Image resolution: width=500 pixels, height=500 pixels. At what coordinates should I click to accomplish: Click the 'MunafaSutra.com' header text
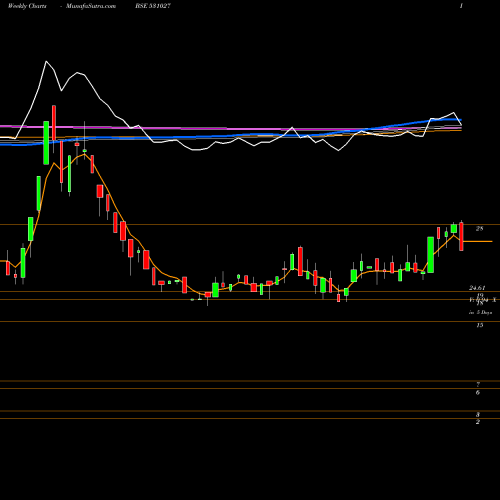pyautogui.click(x=91, y=6)
